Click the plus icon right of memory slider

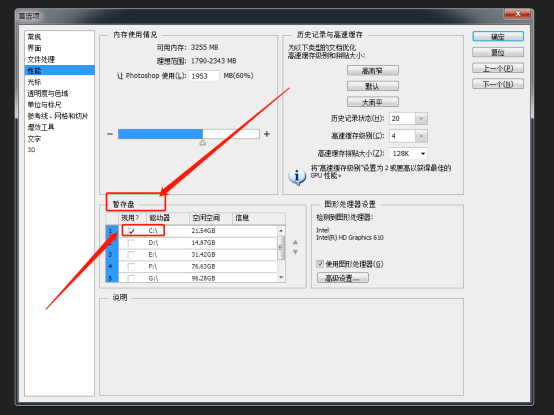coord(267,134)
